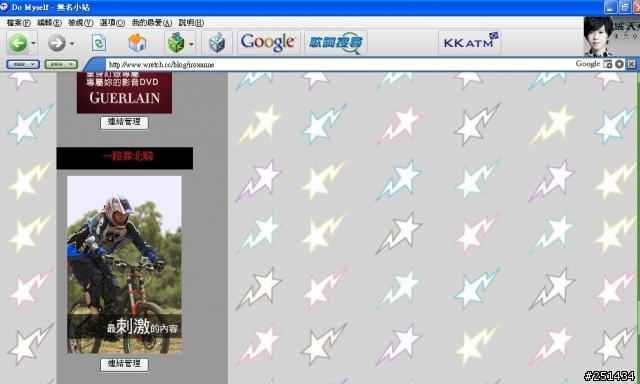Click the artist photo banner in the toolbar
The image size is (640, 384).
click(x=611, y=36)
